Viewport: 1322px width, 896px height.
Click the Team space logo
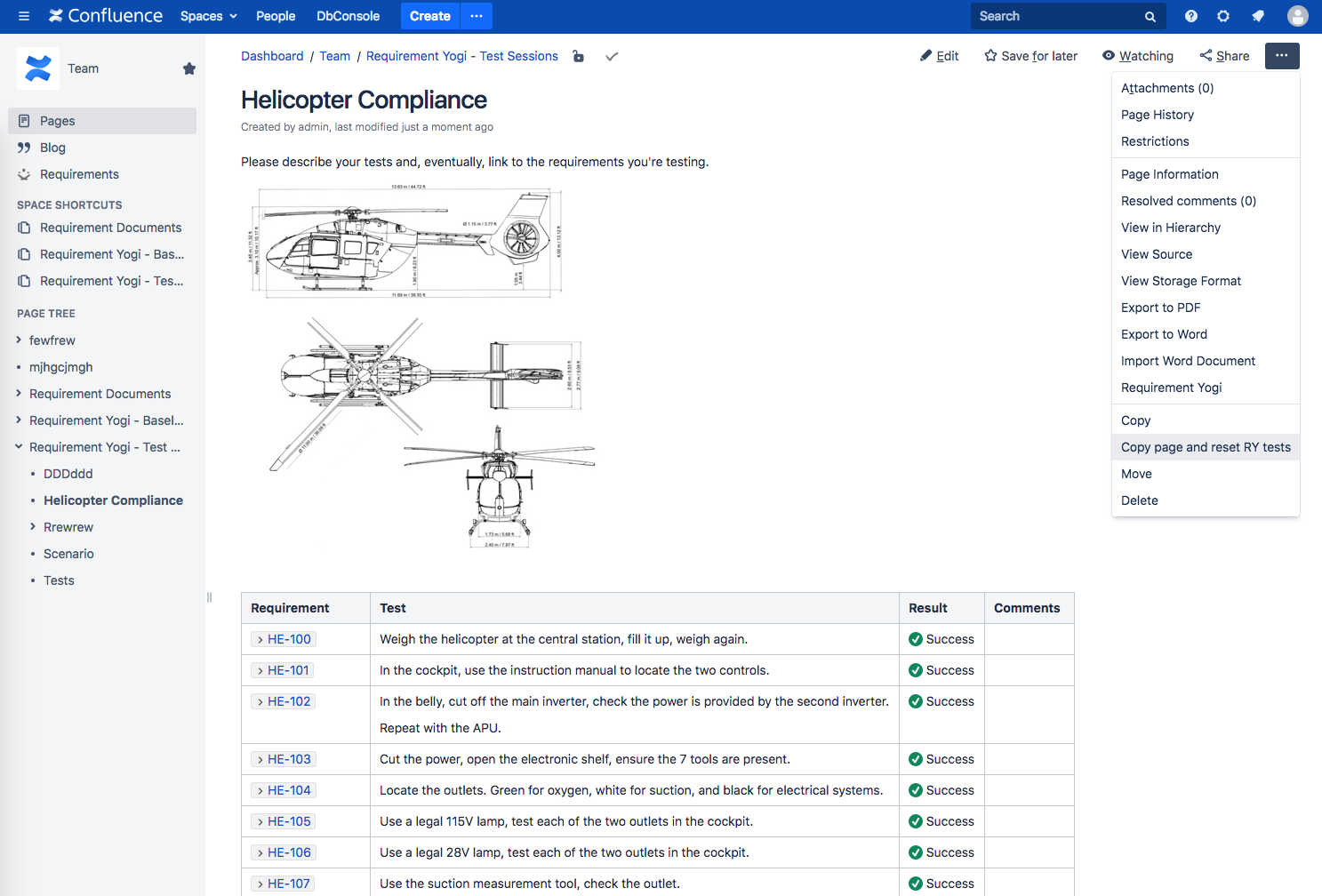click(x=38, y=68)
